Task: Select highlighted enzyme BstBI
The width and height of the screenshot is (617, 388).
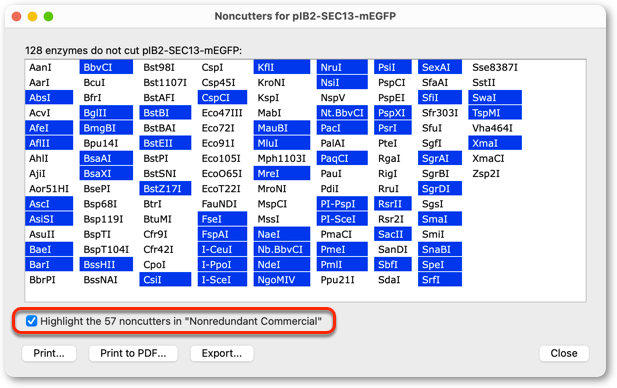Action: tap(165, 113)
